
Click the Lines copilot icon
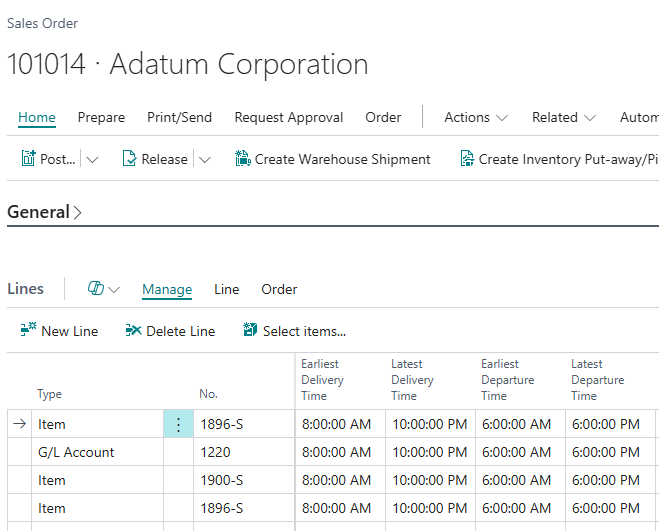coord(97,289)
